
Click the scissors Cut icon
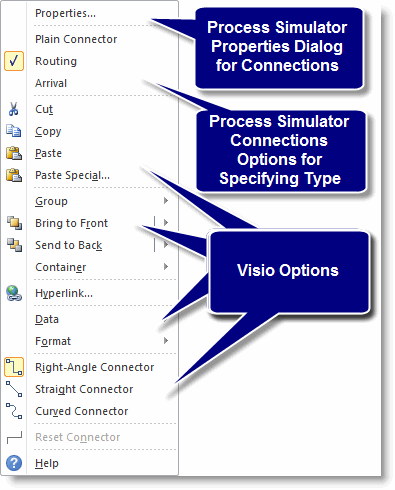pyautogui.click(x=13, y=109)
